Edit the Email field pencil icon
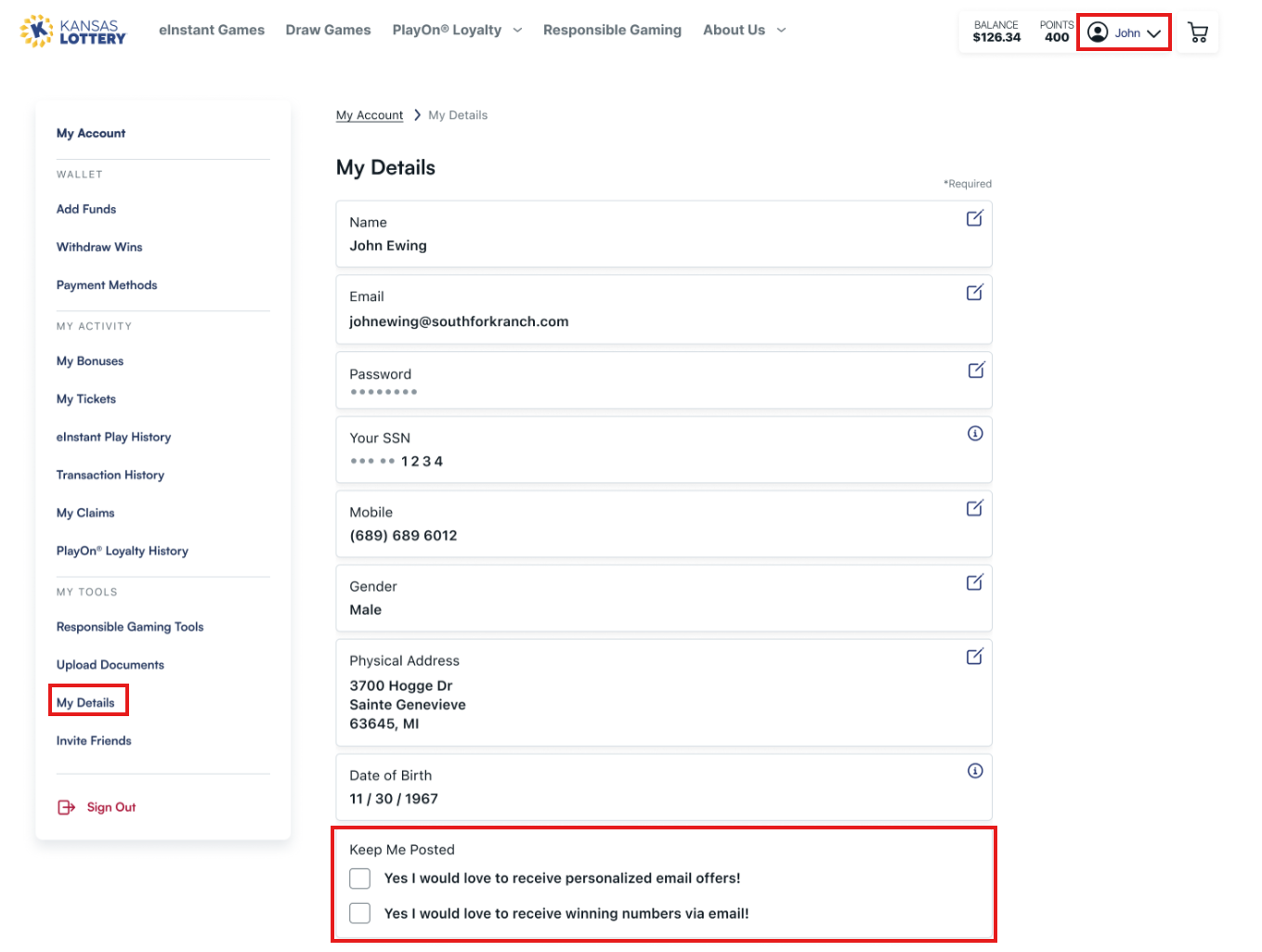 click(x=974, y=293)
